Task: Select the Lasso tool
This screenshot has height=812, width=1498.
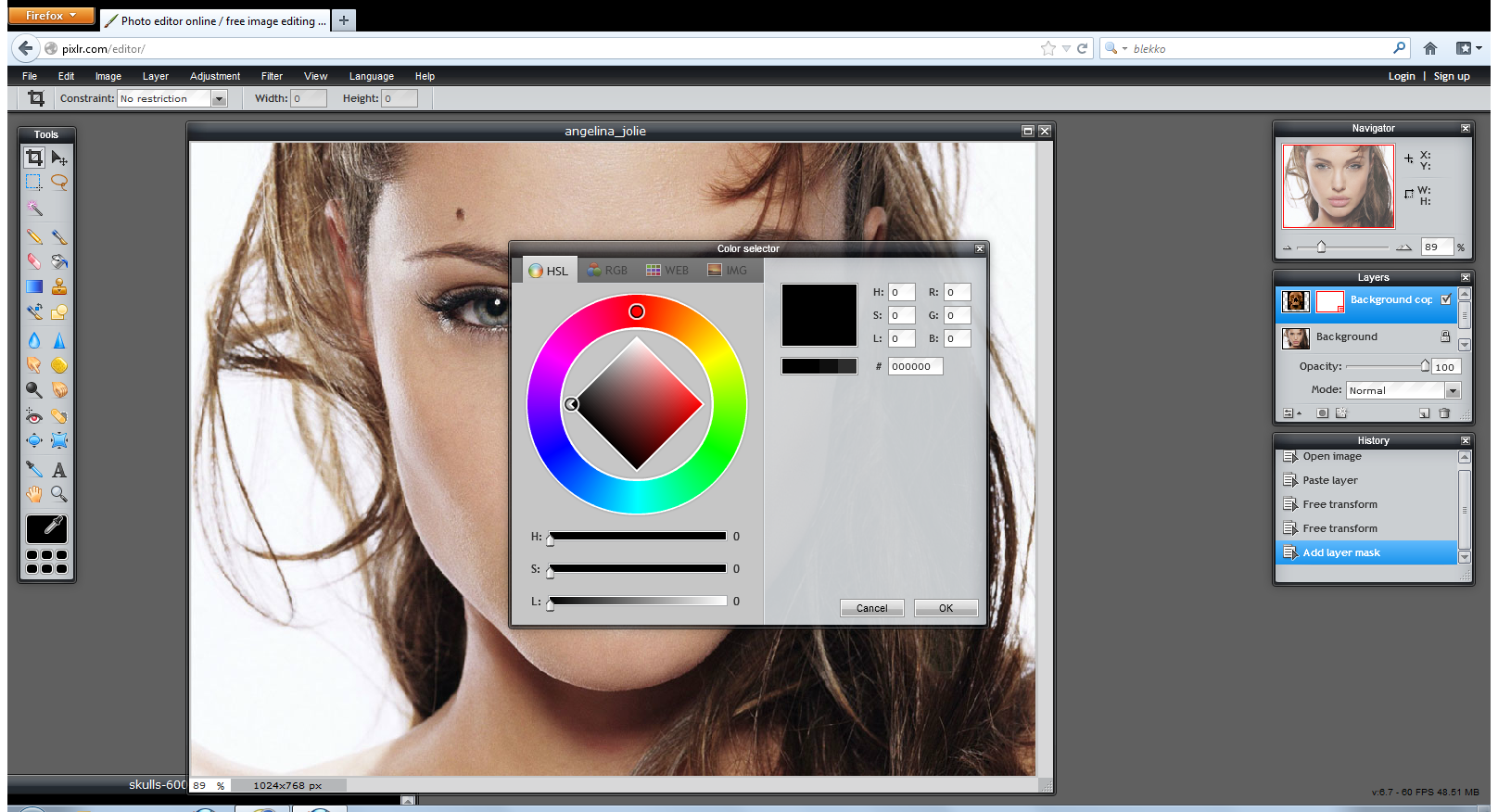Action: (59, 183)
